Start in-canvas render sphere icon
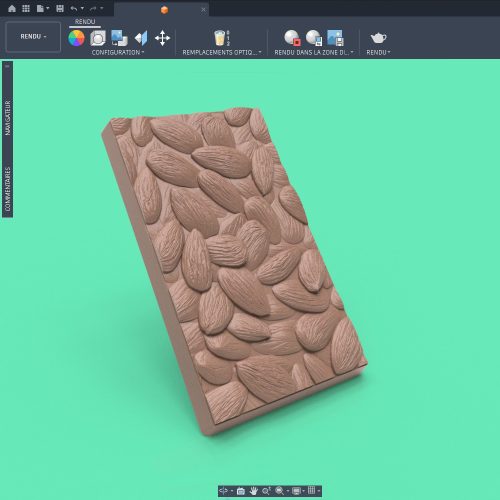This screenshot has height=500, width=500. 292,38
